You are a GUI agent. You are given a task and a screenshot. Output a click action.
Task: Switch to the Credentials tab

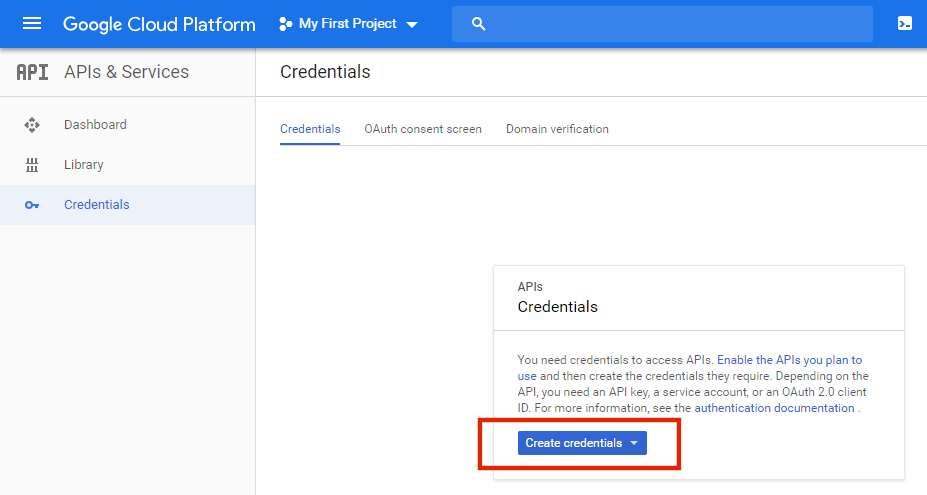310,129
